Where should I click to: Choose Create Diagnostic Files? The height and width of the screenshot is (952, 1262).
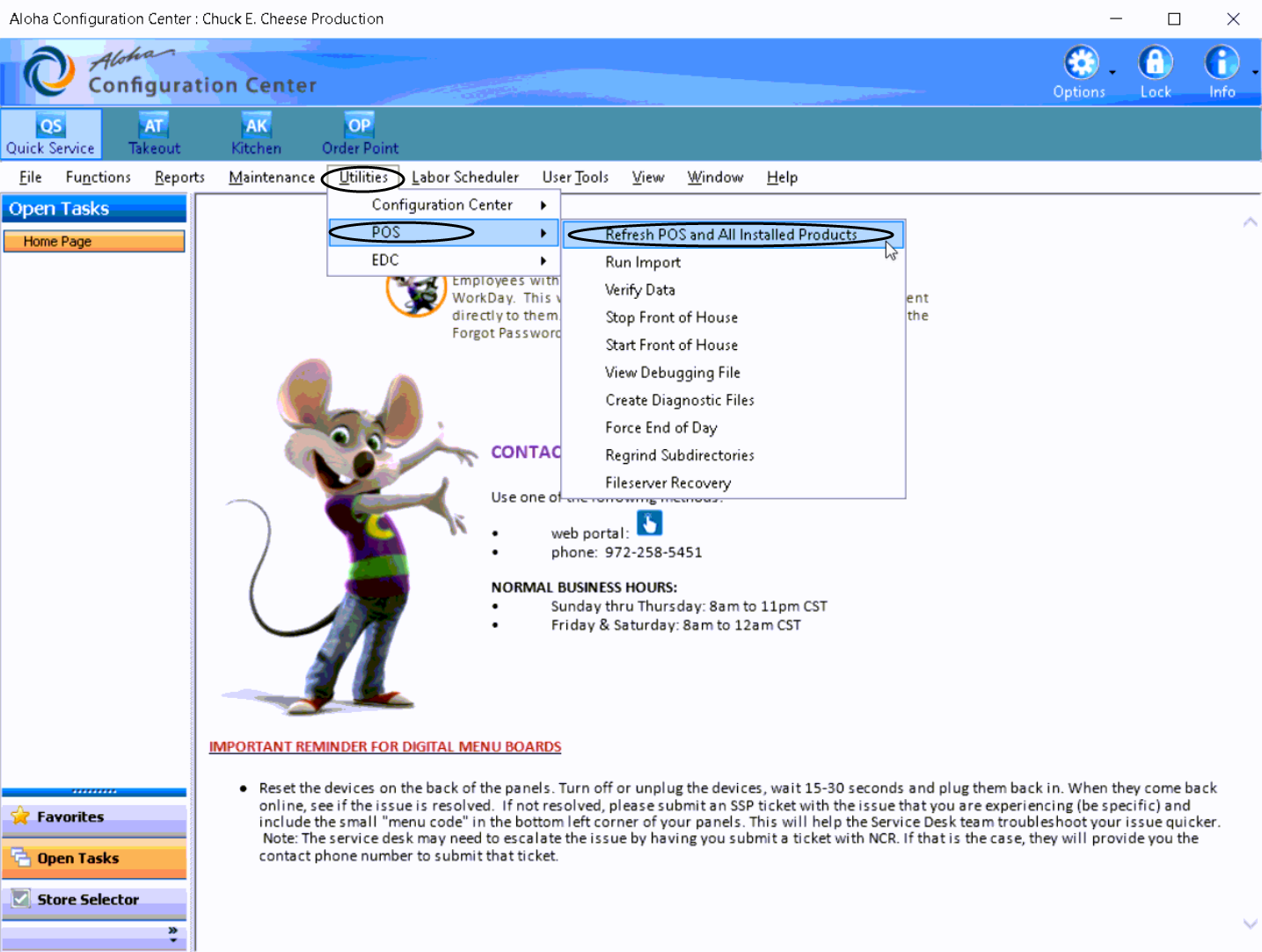[733, 400]
